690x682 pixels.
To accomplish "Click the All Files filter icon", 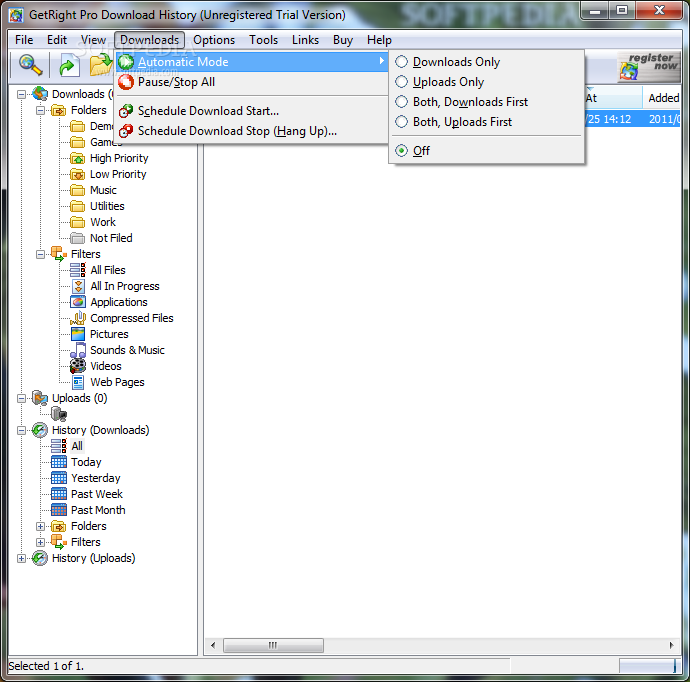I will click(78, 270).
